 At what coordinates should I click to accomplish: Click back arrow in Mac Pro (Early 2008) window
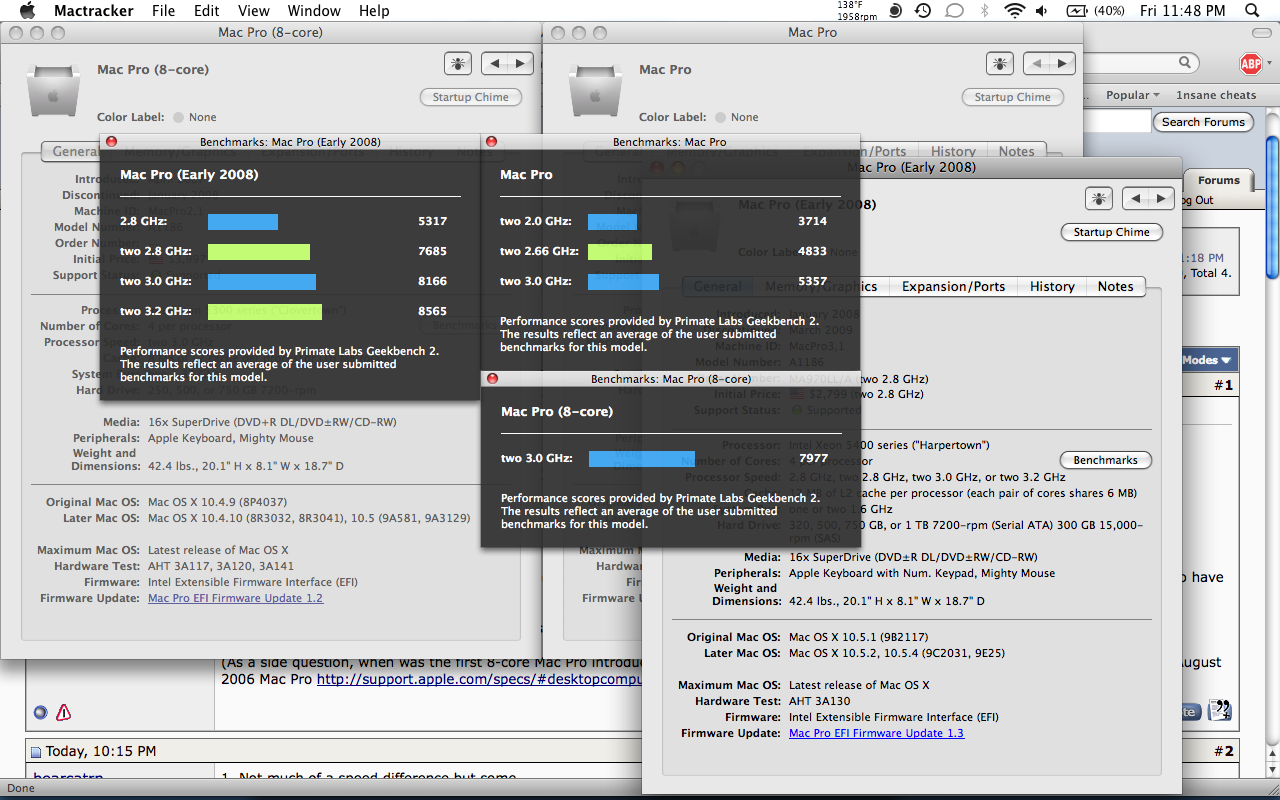tap(1135, 199)
